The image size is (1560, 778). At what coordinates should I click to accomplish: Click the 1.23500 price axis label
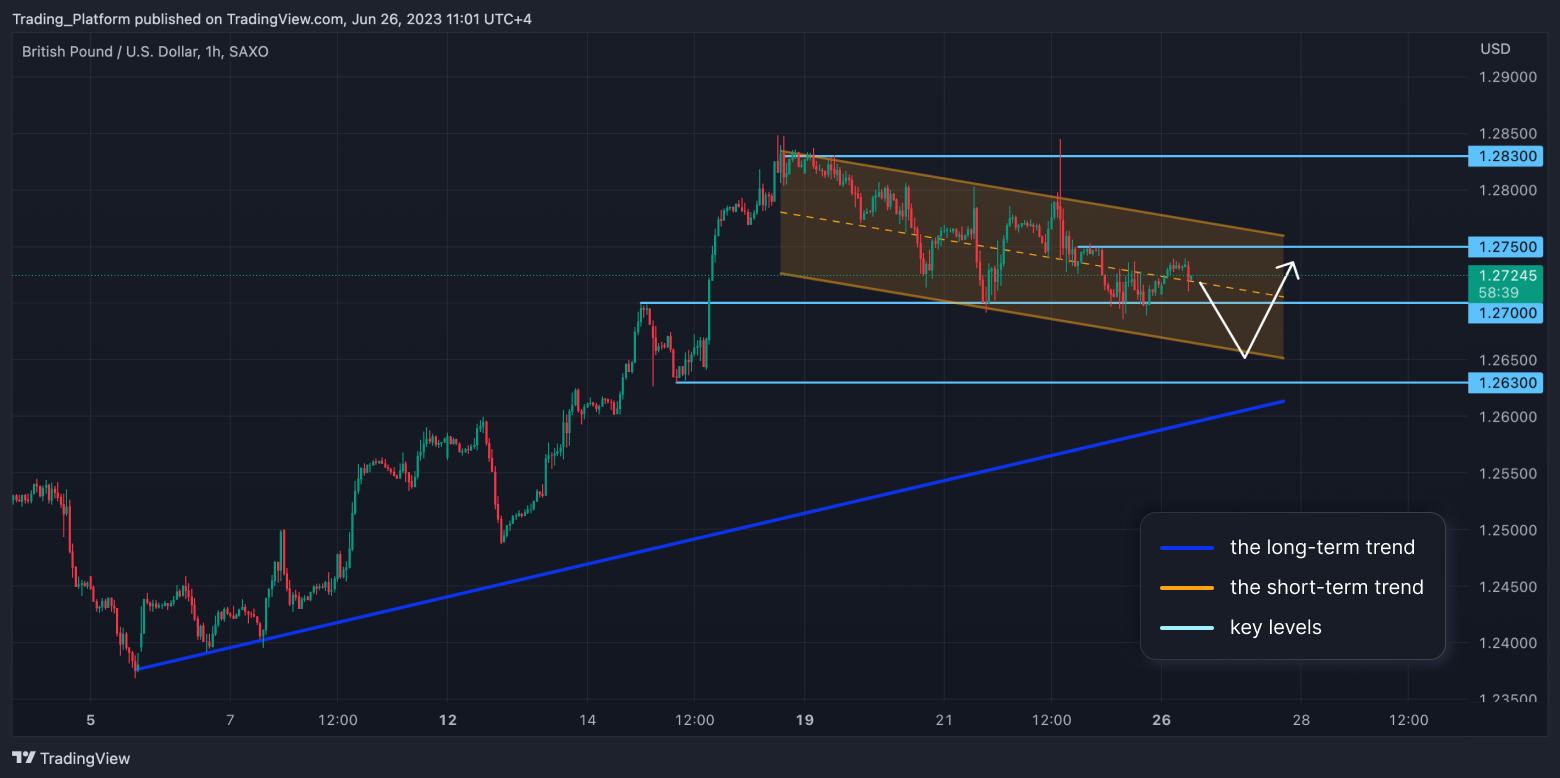[1508, 699]
